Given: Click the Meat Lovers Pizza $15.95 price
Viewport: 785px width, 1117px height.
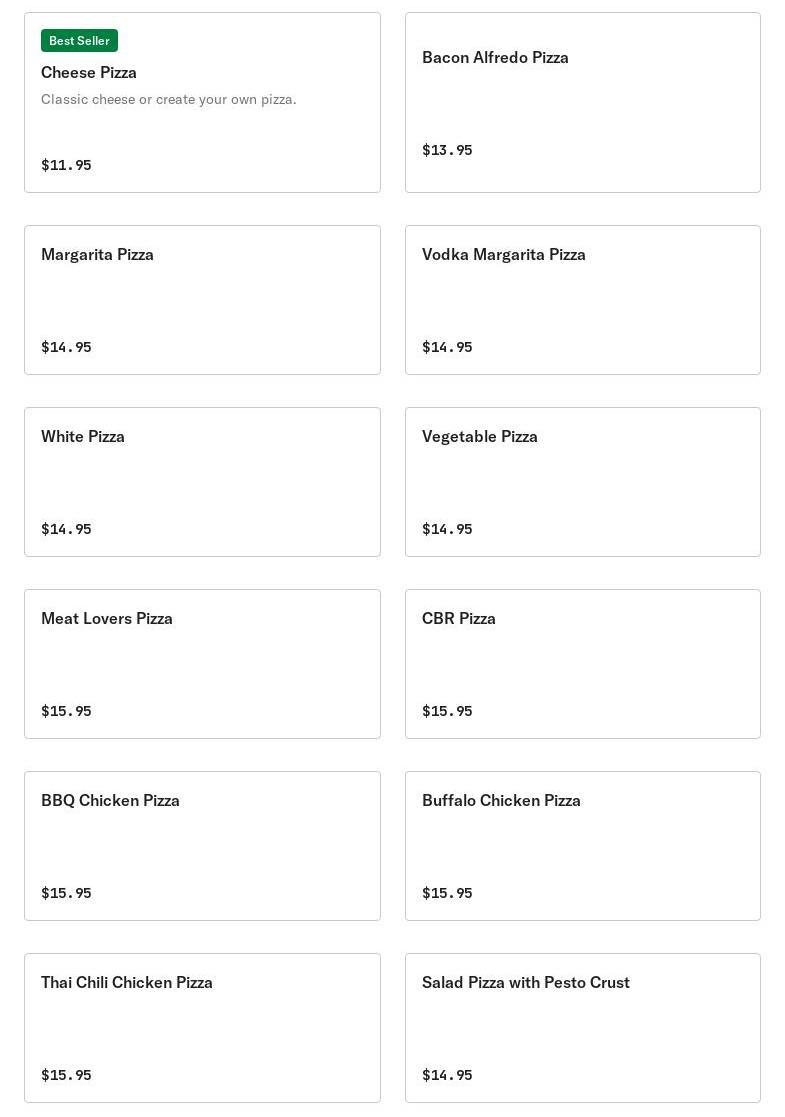Looking at the screenshot, I should [66, 711].
